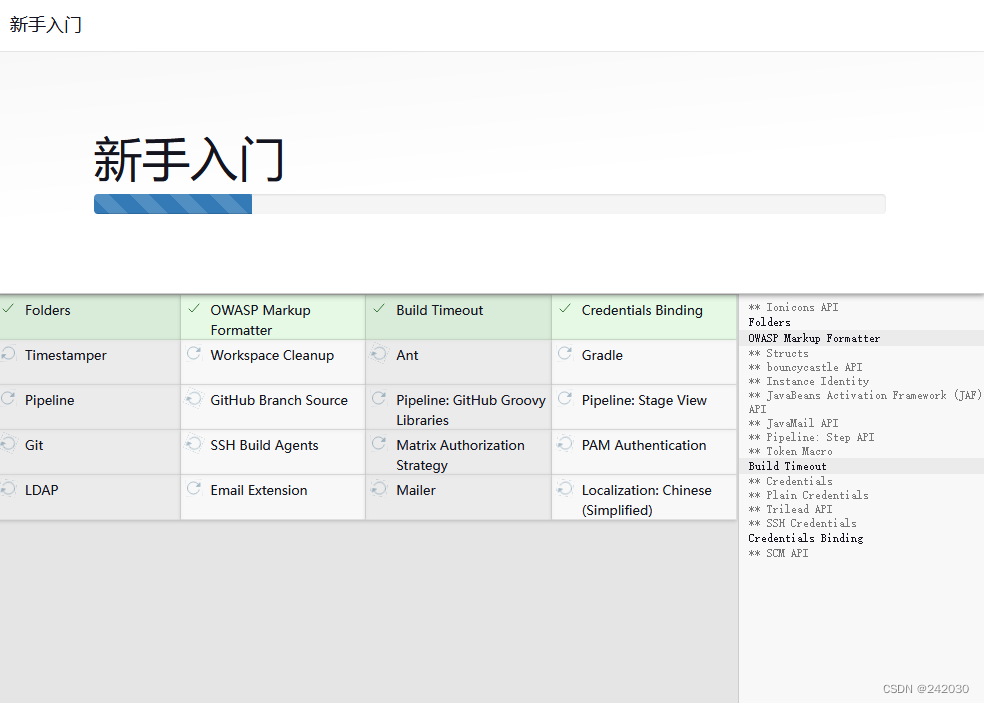984x703 pixels.
Task: Click '** Token Macro' log entry
Action: click(790, 451)
